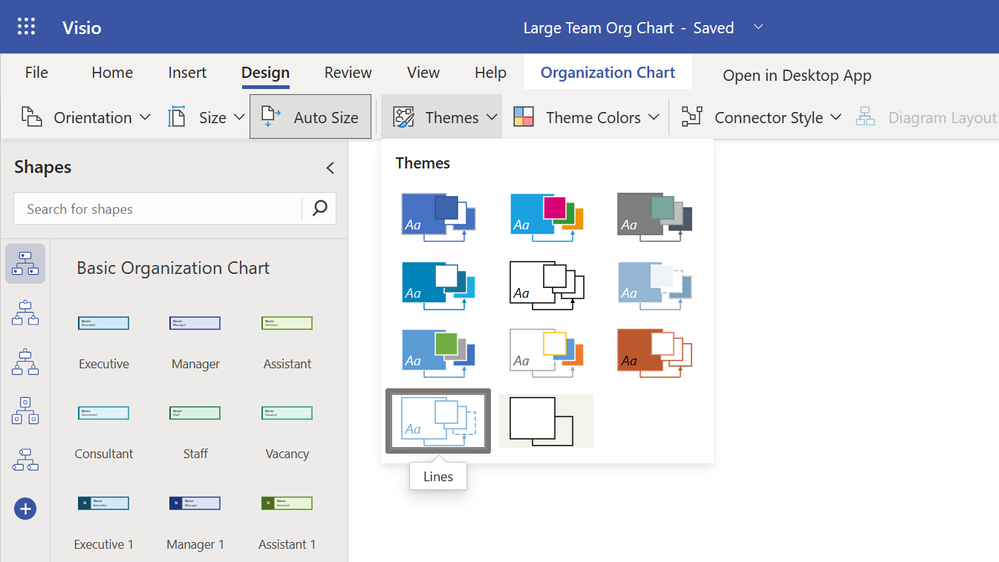This screenshot has height=562, width=999.
Task: Select the Manager shape
Action: [x=195, y=323]
